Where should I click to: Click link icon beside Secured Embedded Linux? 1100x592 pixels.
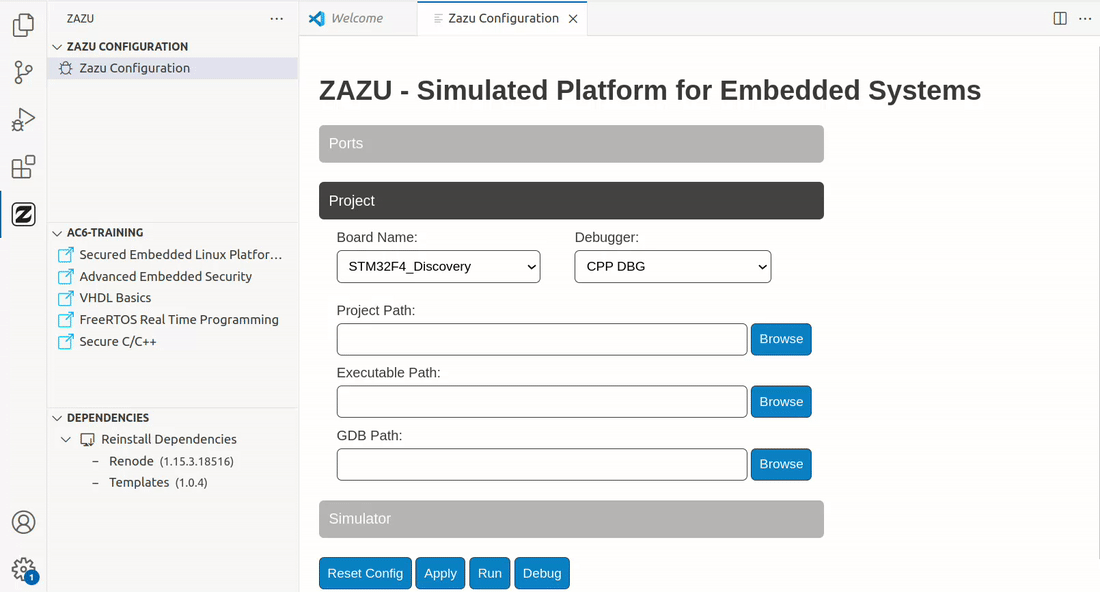coord(65,255)
